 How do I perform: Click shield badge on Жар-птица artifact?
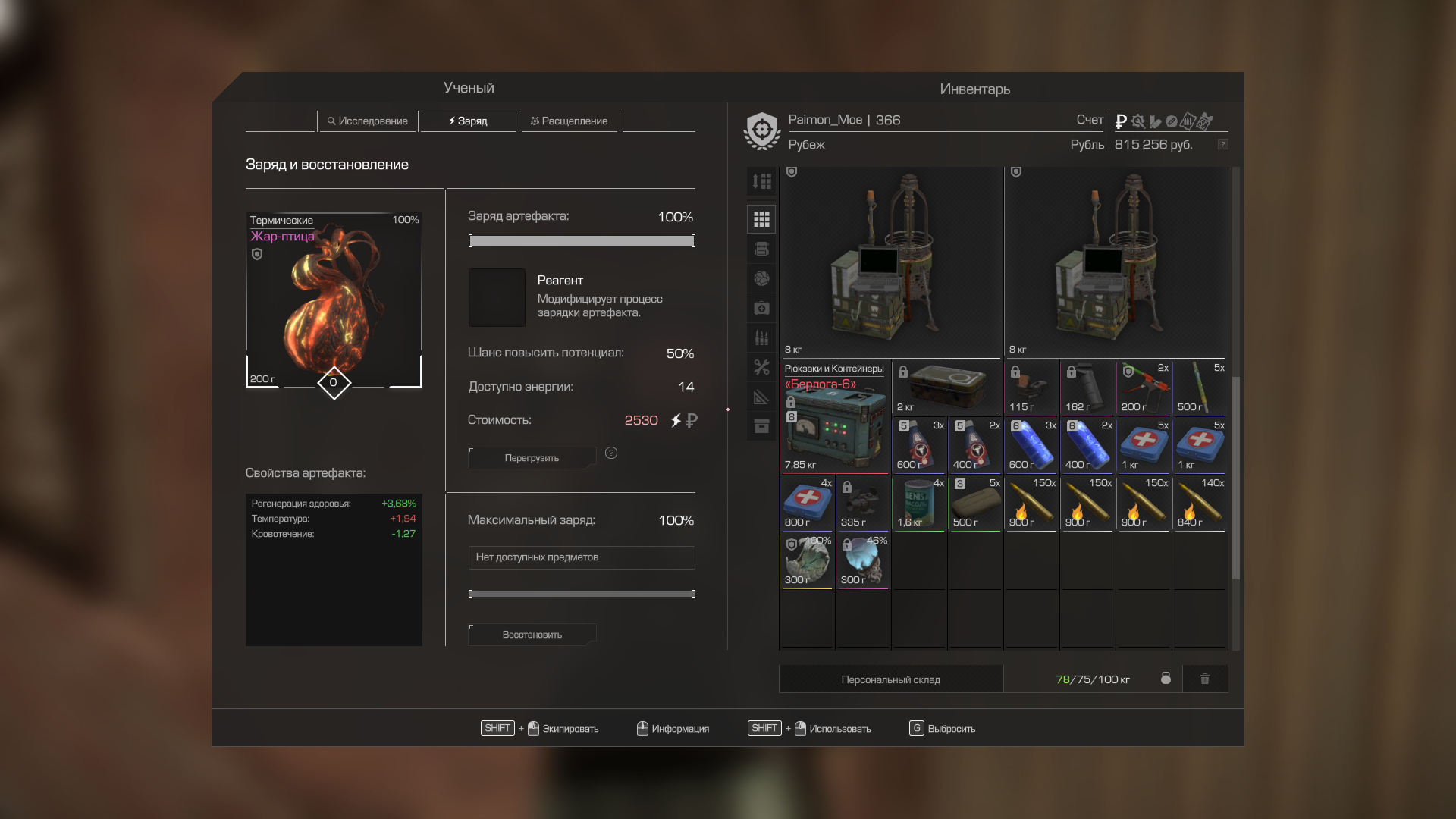(257, 255)
